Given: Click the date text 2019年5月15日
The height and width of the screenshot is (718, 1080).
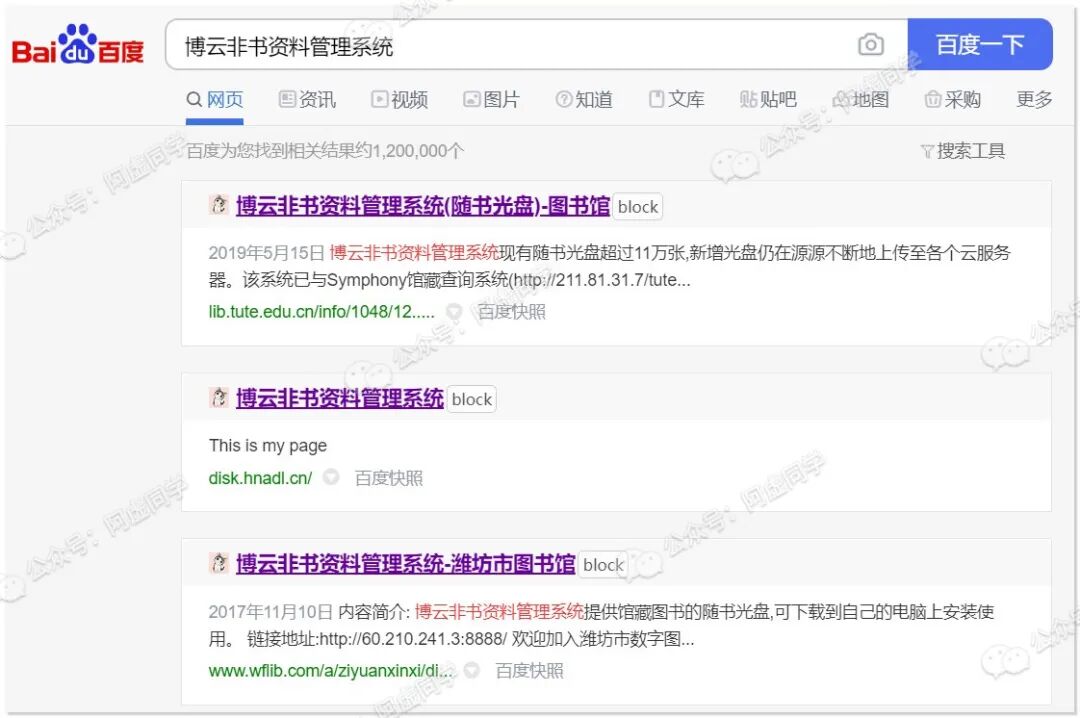Looking at the screenshot, I should [267, 253].
